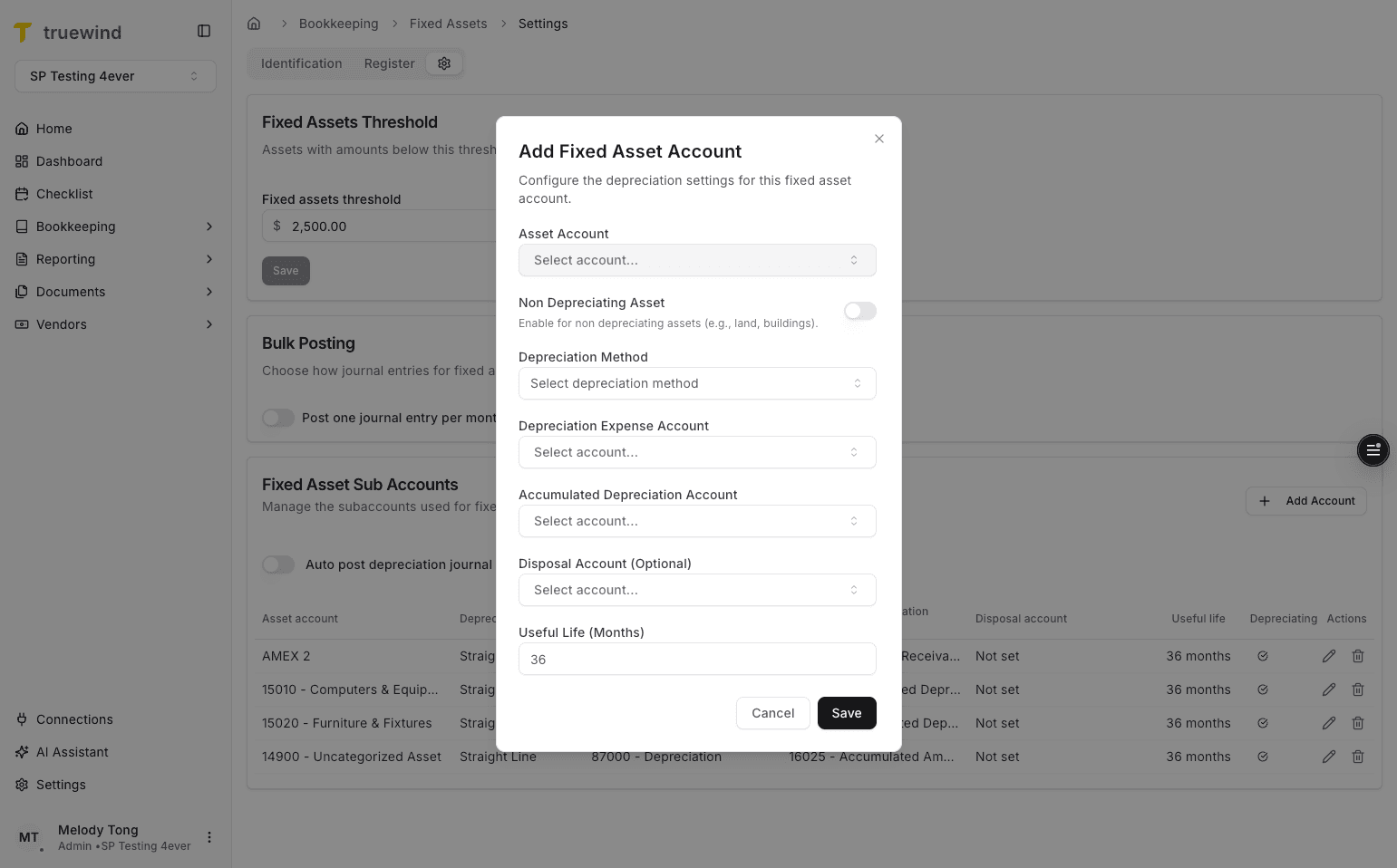Click the Save button in the modal
This screenshot has width=1397, height=868.
pos(846,713)
